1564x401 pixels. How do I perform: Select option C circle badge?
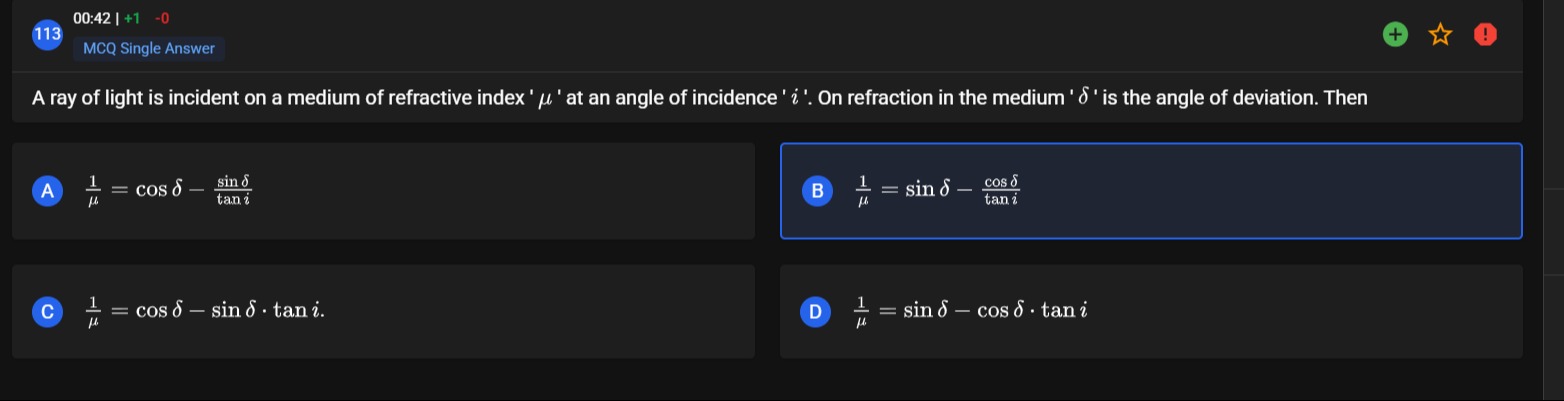pyautogui.click(x=47, y=311)
